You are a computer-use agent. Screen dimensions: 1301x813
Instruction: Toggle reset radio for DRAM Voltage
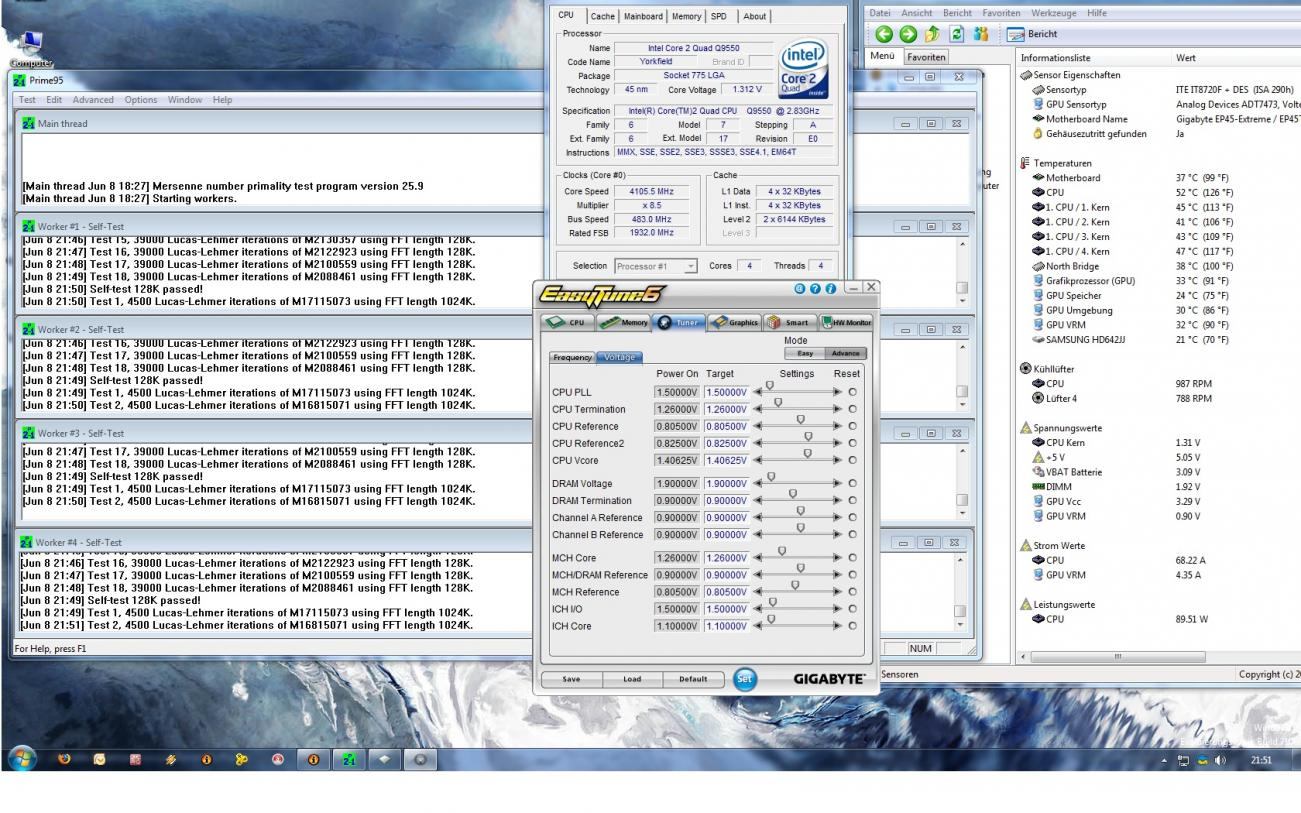[852, 484]
